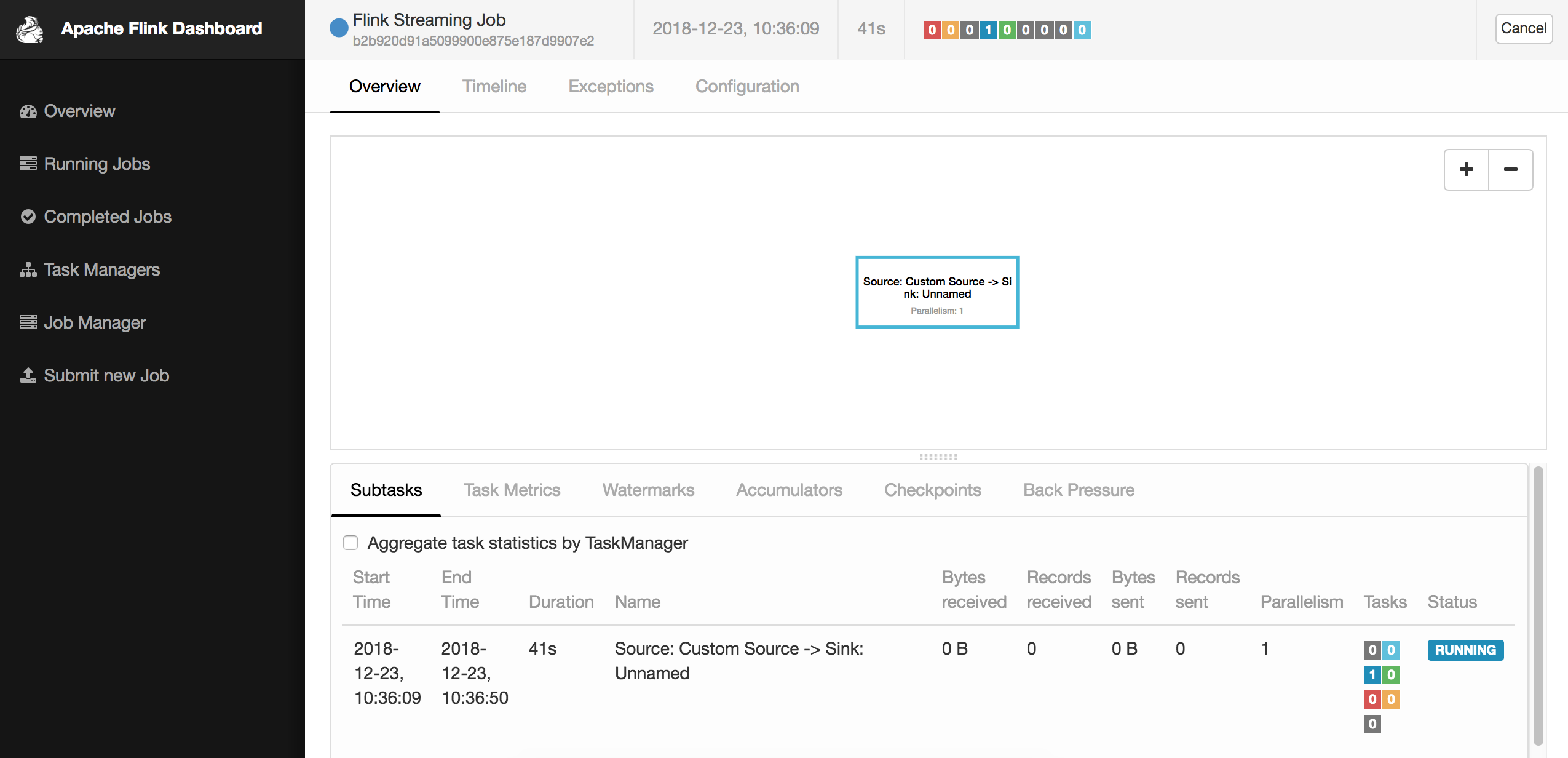Click the blue running-tasks count badge in header
Screen dimensions: 1568x758
tap(988, 30)
